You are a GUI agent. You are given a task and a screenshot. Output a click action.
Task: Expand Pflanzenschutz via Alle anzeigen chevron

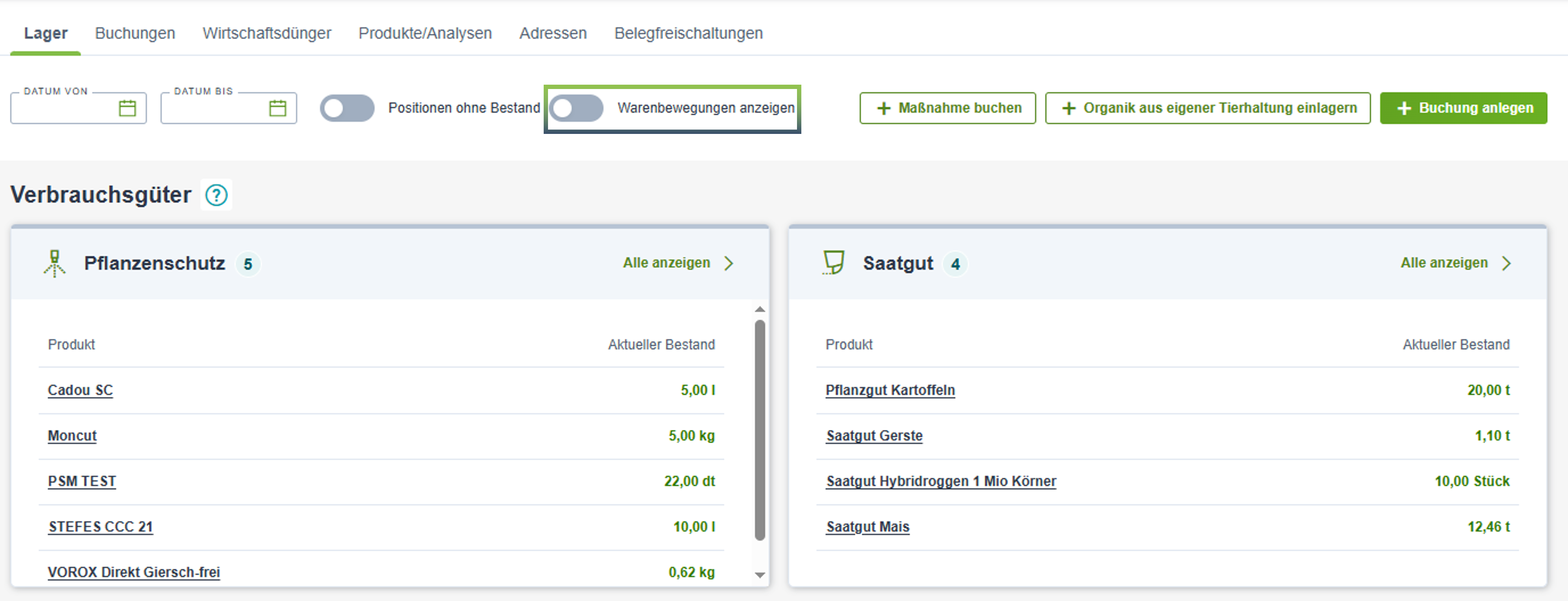(x=728, y=263)
